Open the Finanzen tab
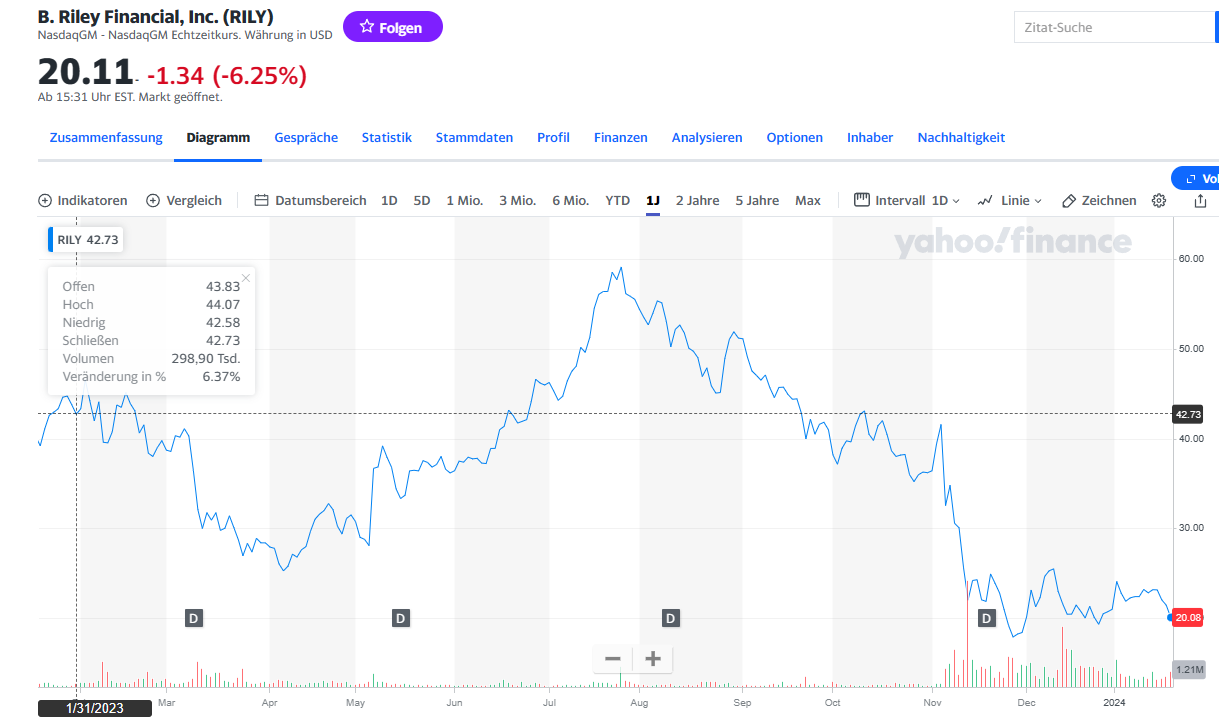1219x718 pixels. [x=620, y=137]
